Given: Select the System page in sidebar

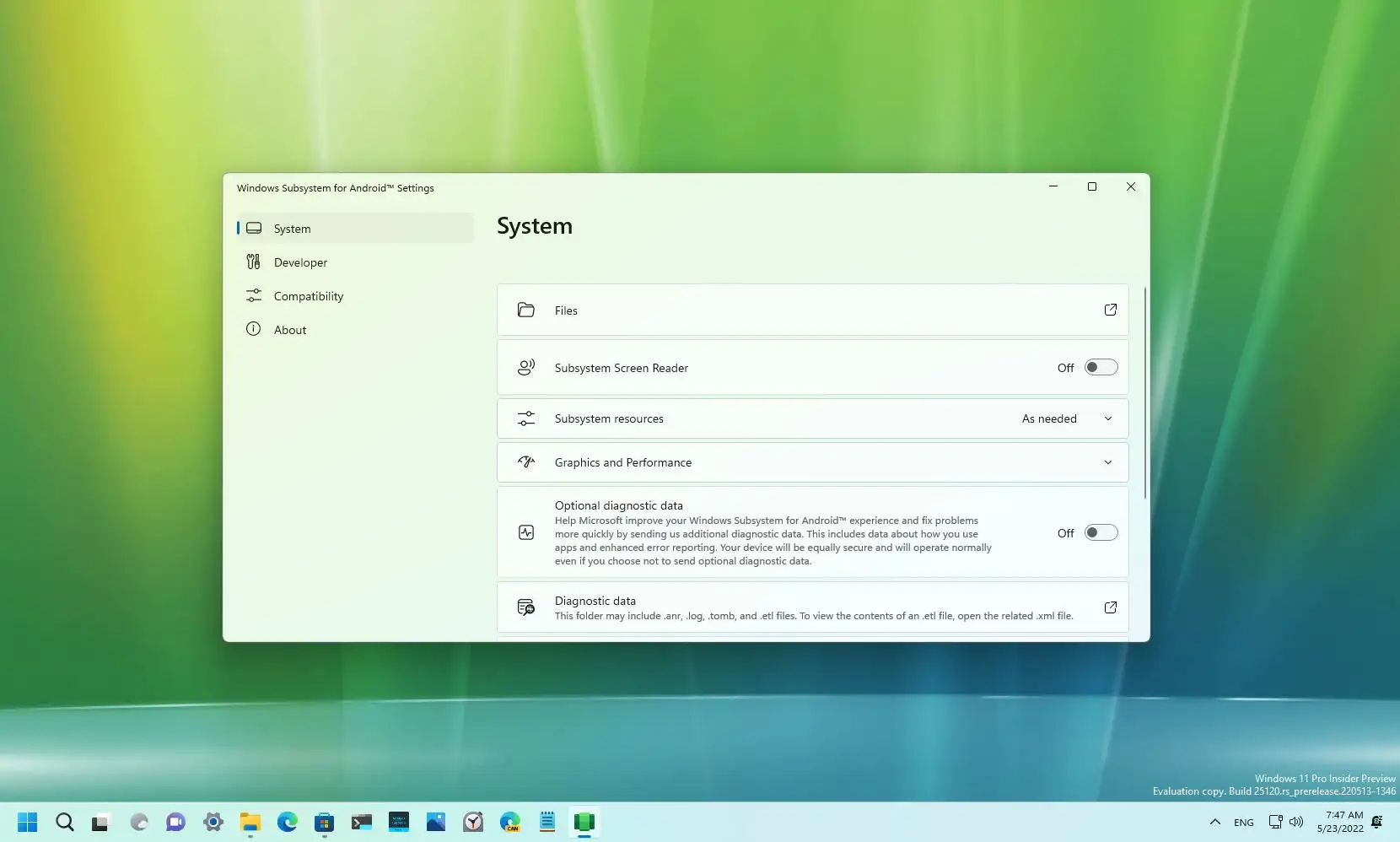Looking at the screenshot, I should click(293, 228).
